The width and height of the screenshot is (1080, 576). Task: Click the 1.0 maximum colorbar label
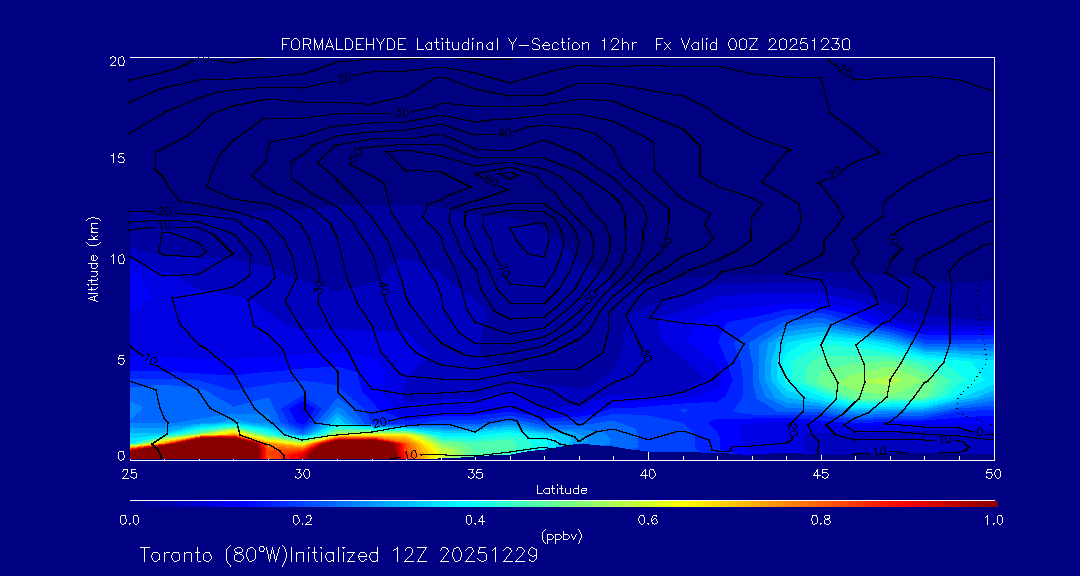coord(994,520)
